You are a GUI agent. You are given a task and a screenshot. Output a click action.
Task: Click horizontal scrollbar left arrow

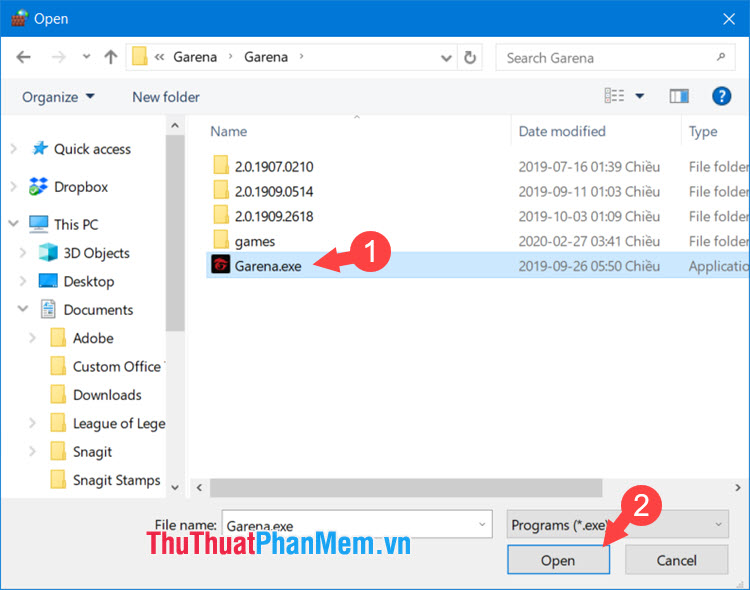click(x=199, y=488)
